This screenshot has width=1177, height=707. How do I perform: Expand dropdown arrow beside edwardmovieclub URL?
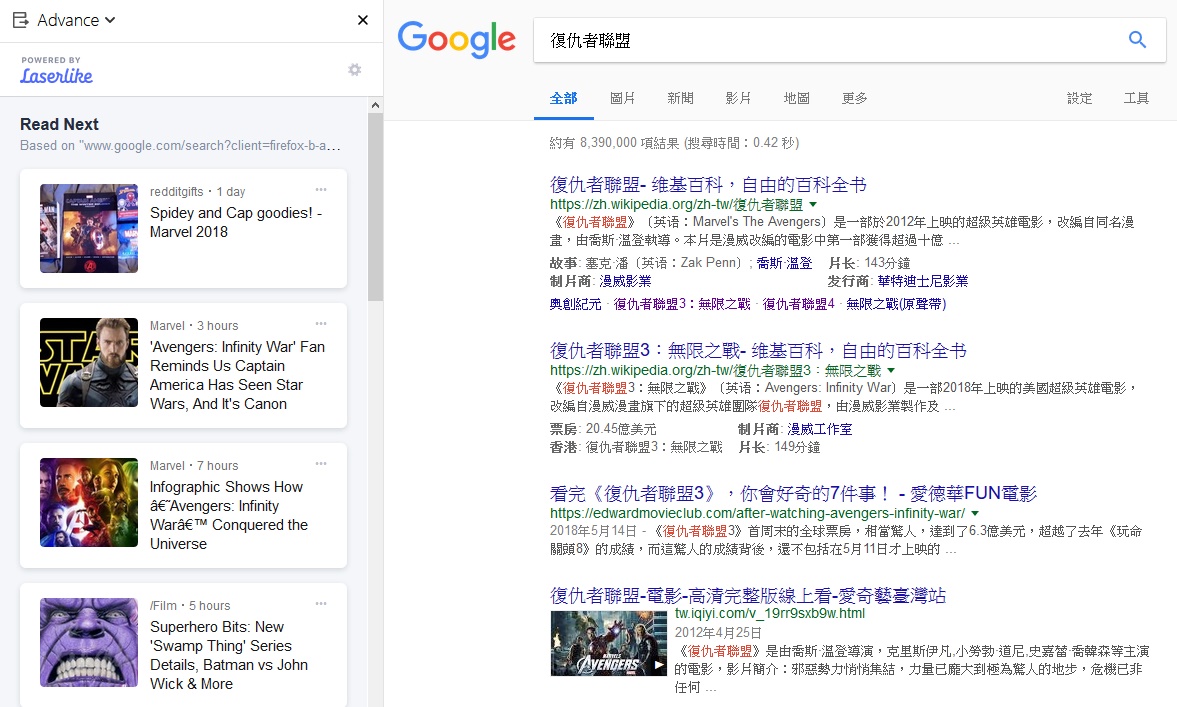974,514
